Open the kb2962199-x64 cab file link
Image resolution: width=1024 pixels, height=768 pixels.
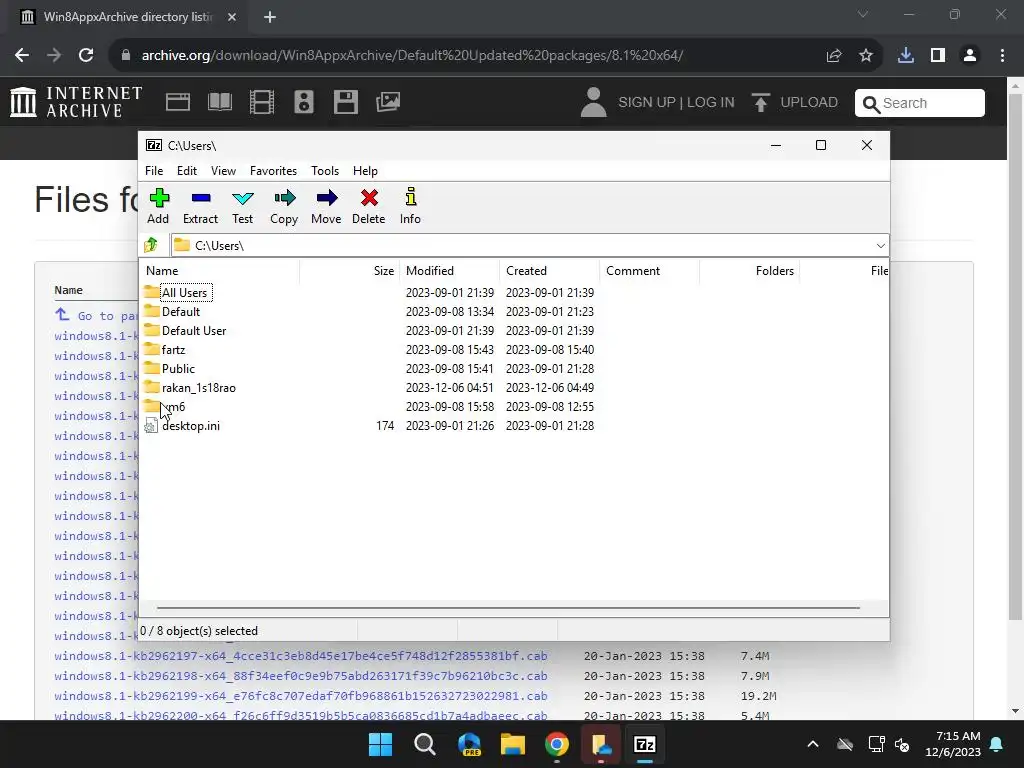point(300,696)
